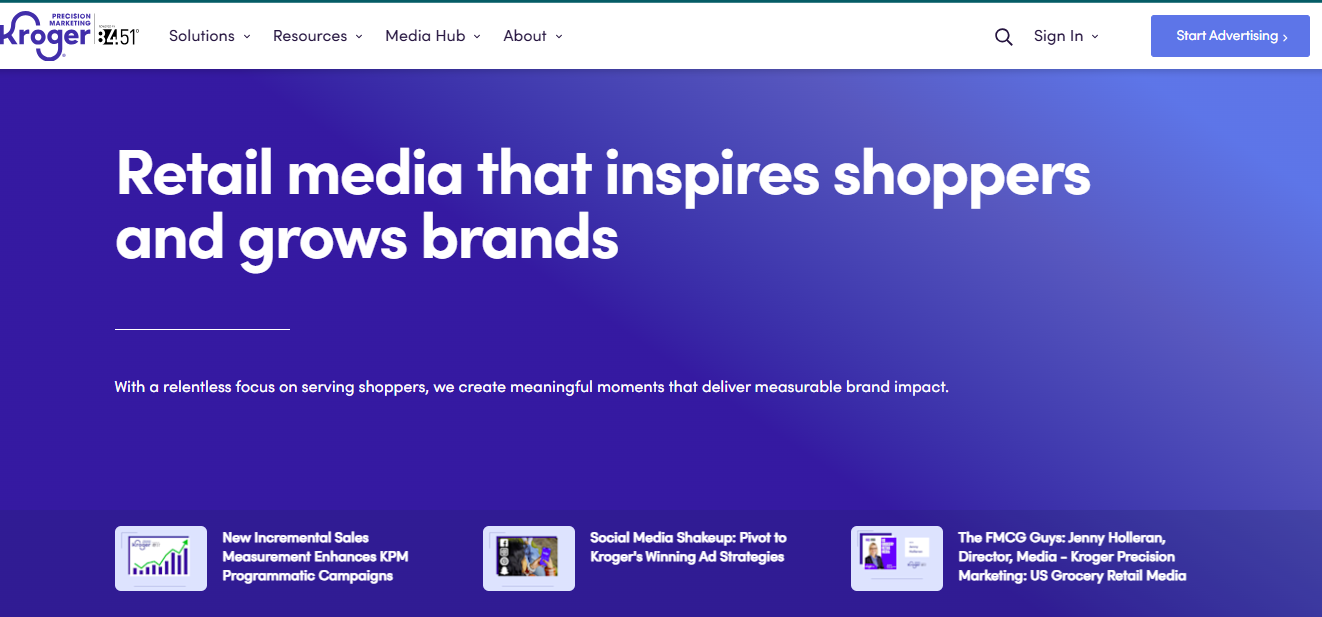Click the Incremental Sales bar chart thumbnail

[161, 558]
